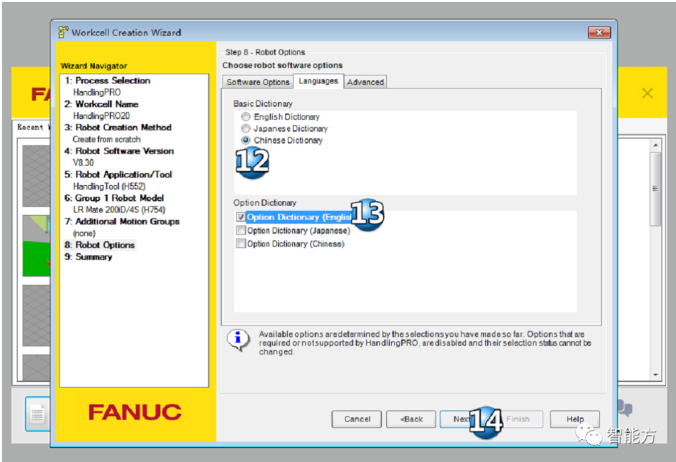The width and height of the screenshot is (676, 462).
Task: Click scroll down arrow in background window
Action: point(655,375)
